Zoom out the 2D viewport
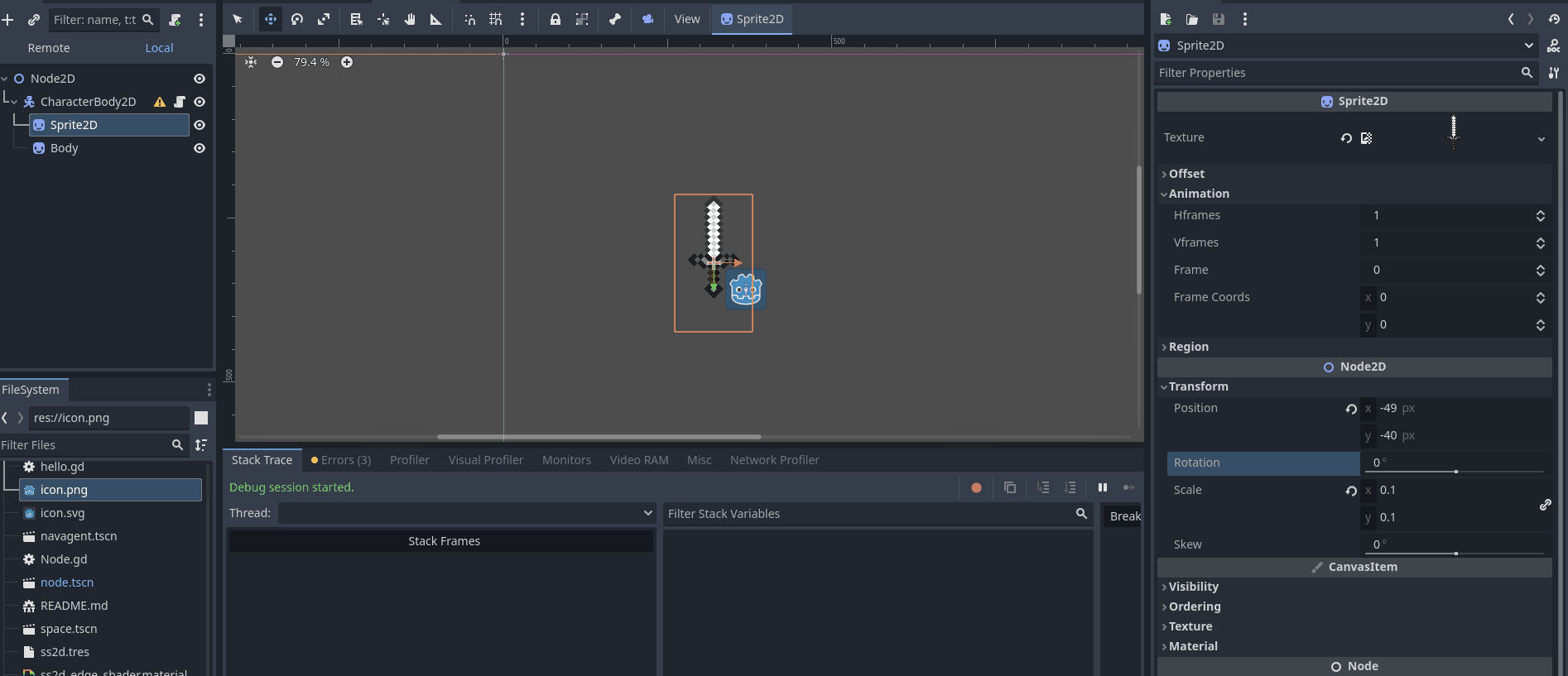 point(277,62)
